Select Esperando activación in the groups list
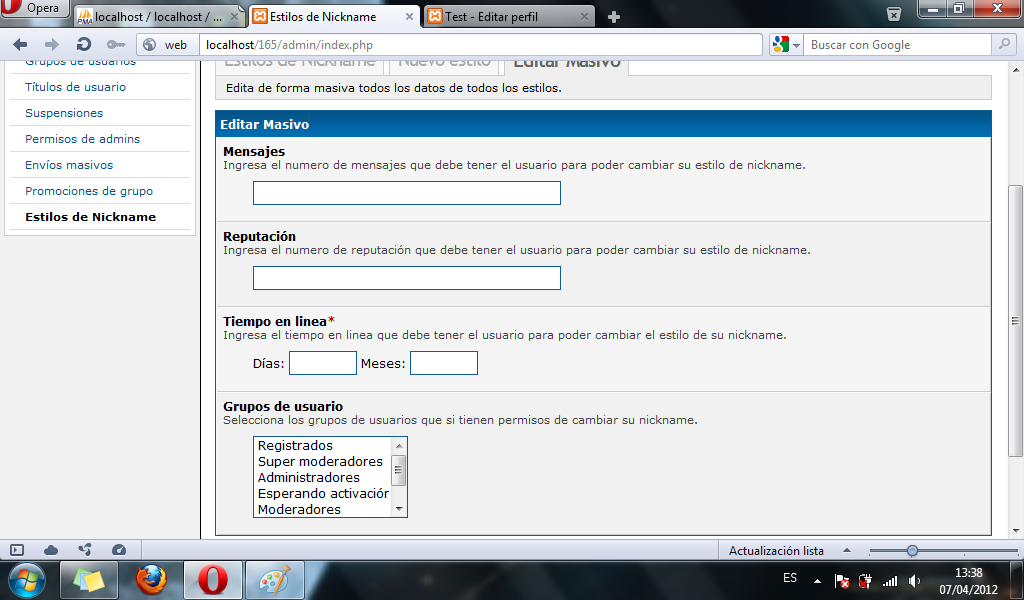This screenshot has height=600, width=1024. point(323,494)
